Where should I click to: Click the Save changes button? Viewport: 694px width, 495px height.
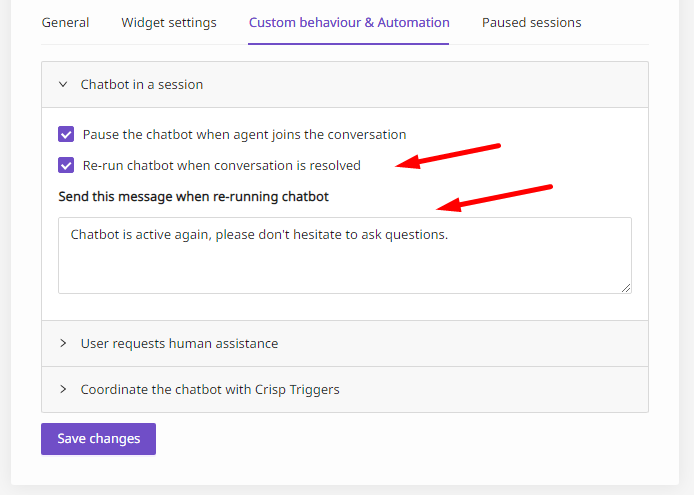98,439
